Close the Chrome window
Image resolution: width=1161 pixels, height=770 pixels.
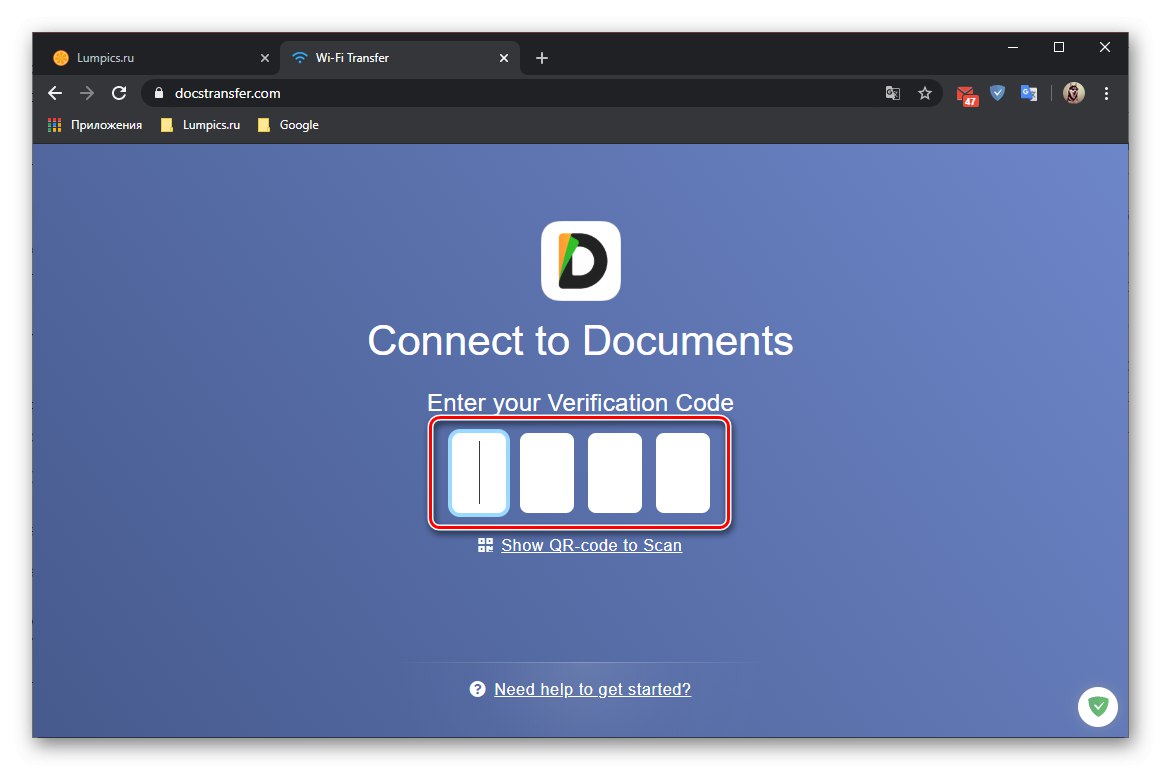[1105, 47]
